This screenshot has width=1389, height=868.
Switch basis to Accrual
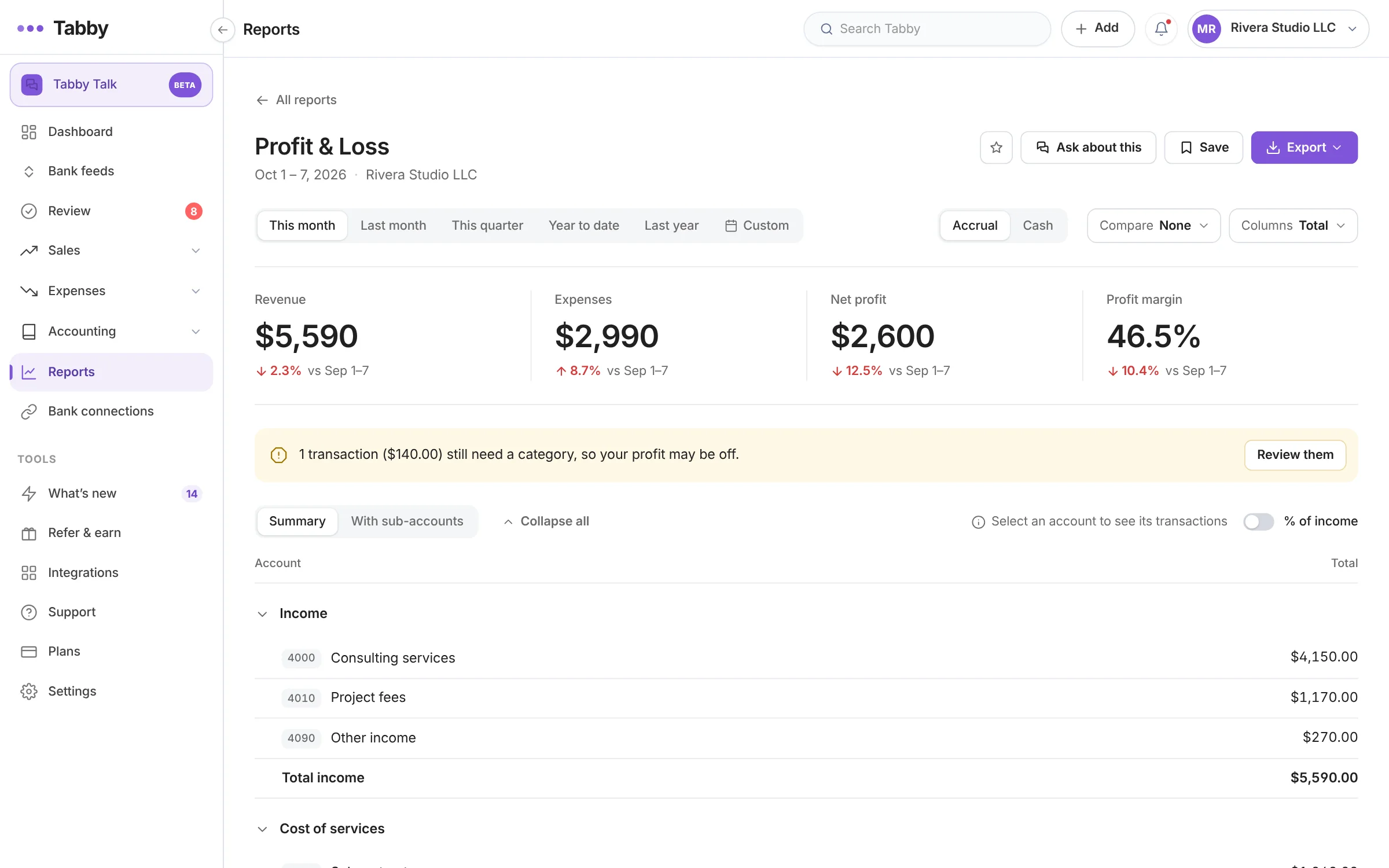[x=975, y=226]
